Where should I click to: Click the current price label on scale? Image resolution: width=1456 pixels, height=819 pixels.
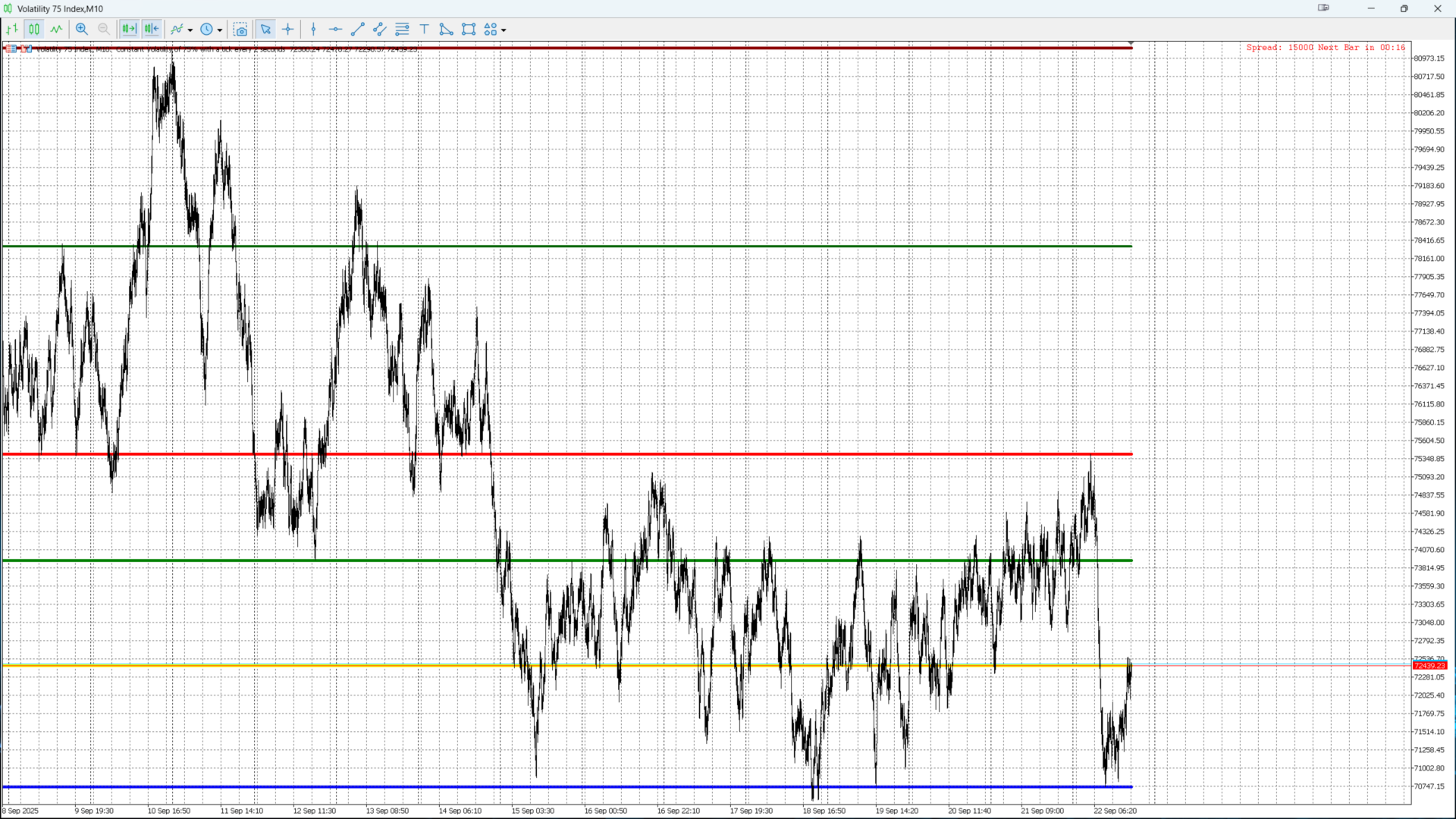pyautogui.click(x=1429, y=666)
